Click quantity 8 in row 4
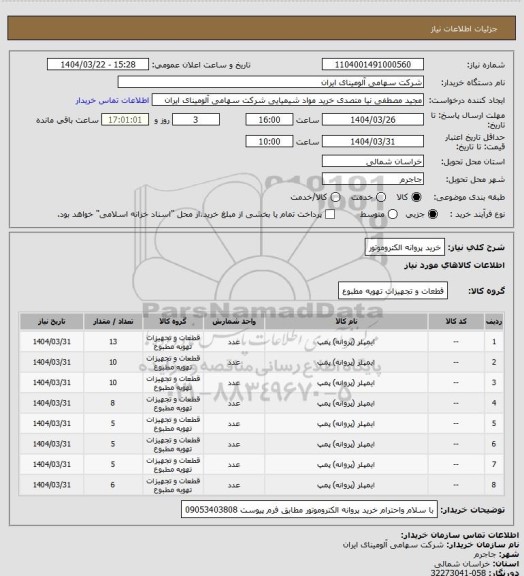The image size is (524, 576). (113, 403)
